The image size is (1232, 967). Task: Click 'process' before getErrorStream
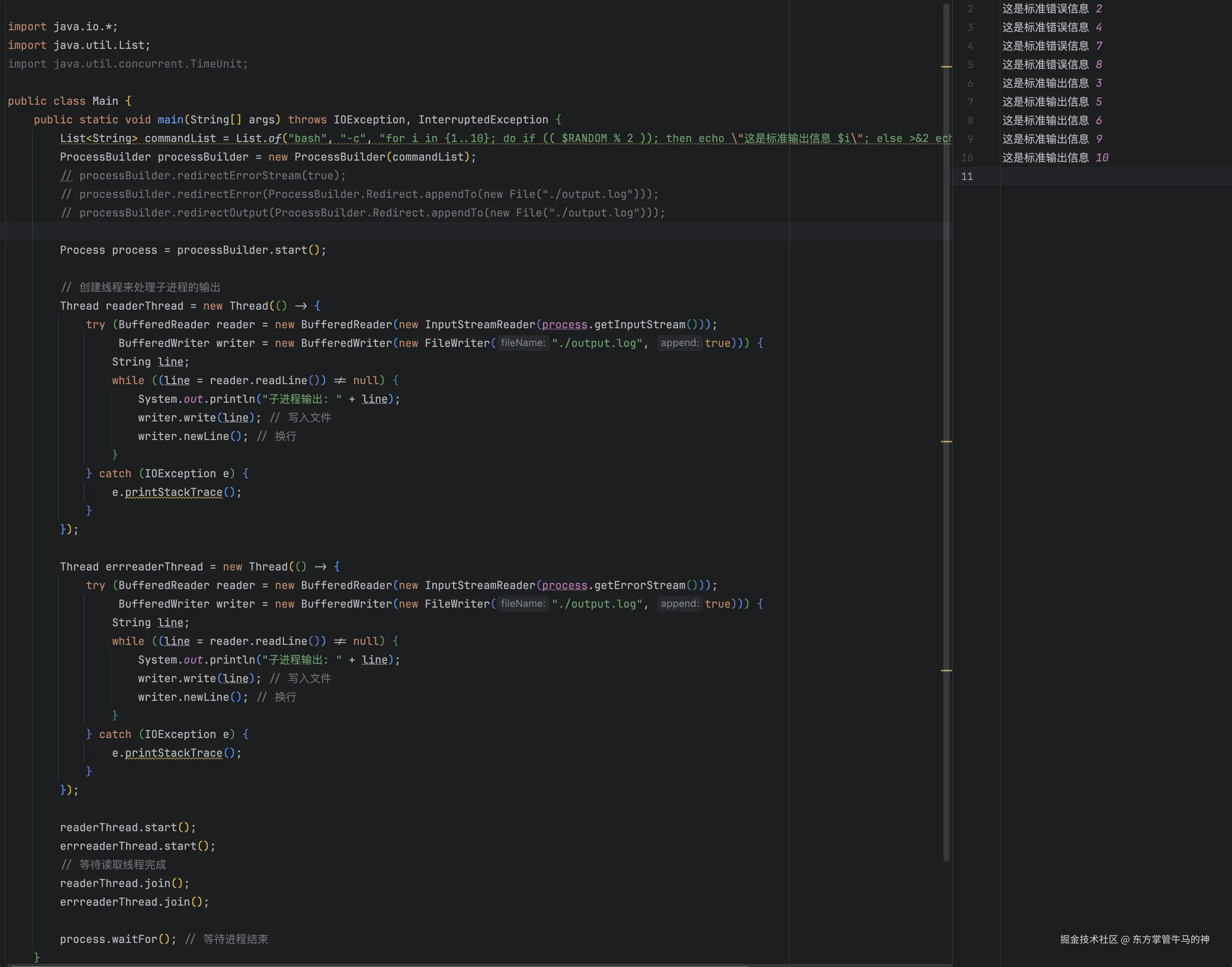pos(564,586)
